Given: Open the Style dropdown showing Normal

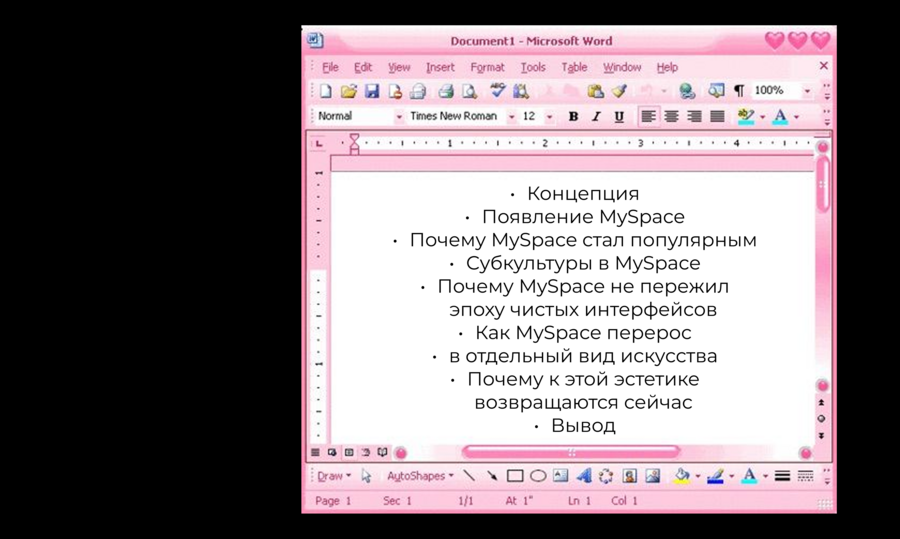Looking at the screenshot, I should click(398, 117).
